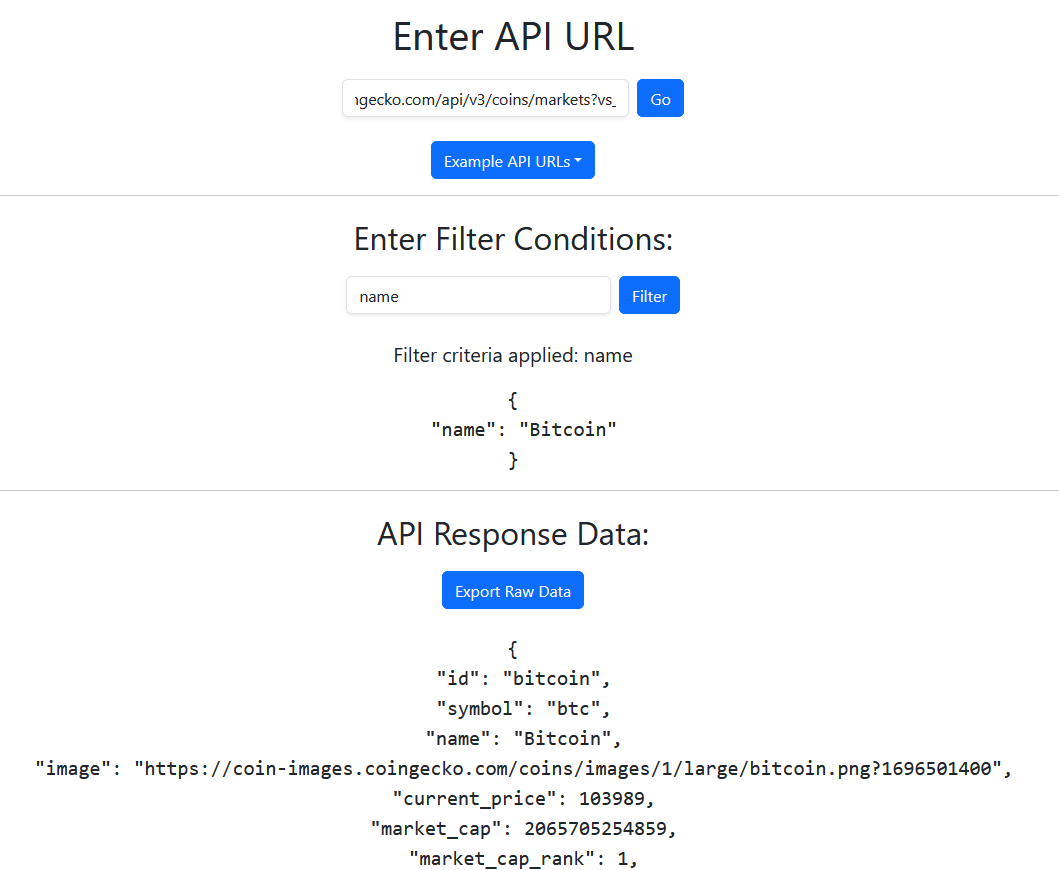Click the 'Enter Filter Conditions:' heading
The height and width of the screenshot is (870, 1059).
click(x=513, y=239)
